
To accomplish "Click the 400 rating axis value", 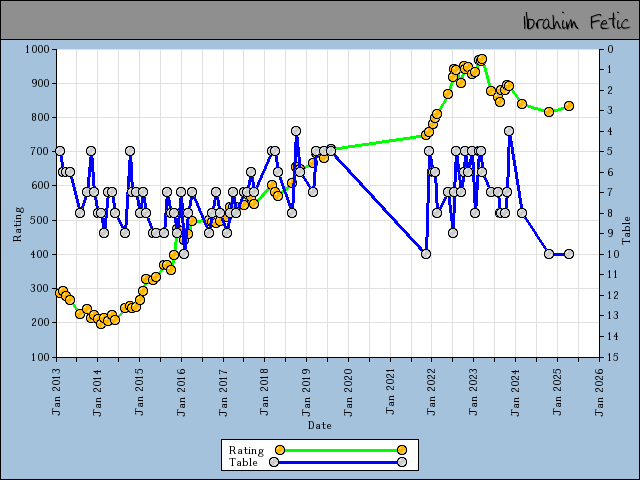I will point(40,254).
